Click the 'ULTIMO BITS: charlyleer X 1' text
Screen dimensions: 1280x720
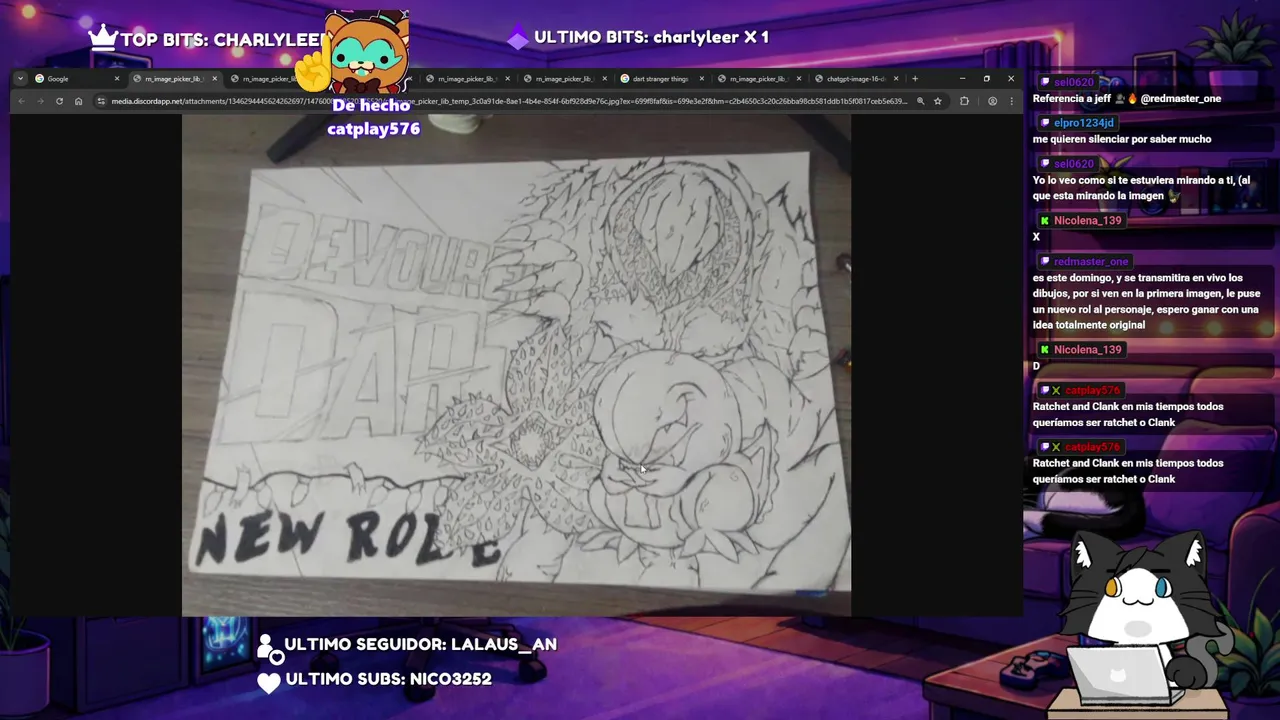tap(651, 37)
